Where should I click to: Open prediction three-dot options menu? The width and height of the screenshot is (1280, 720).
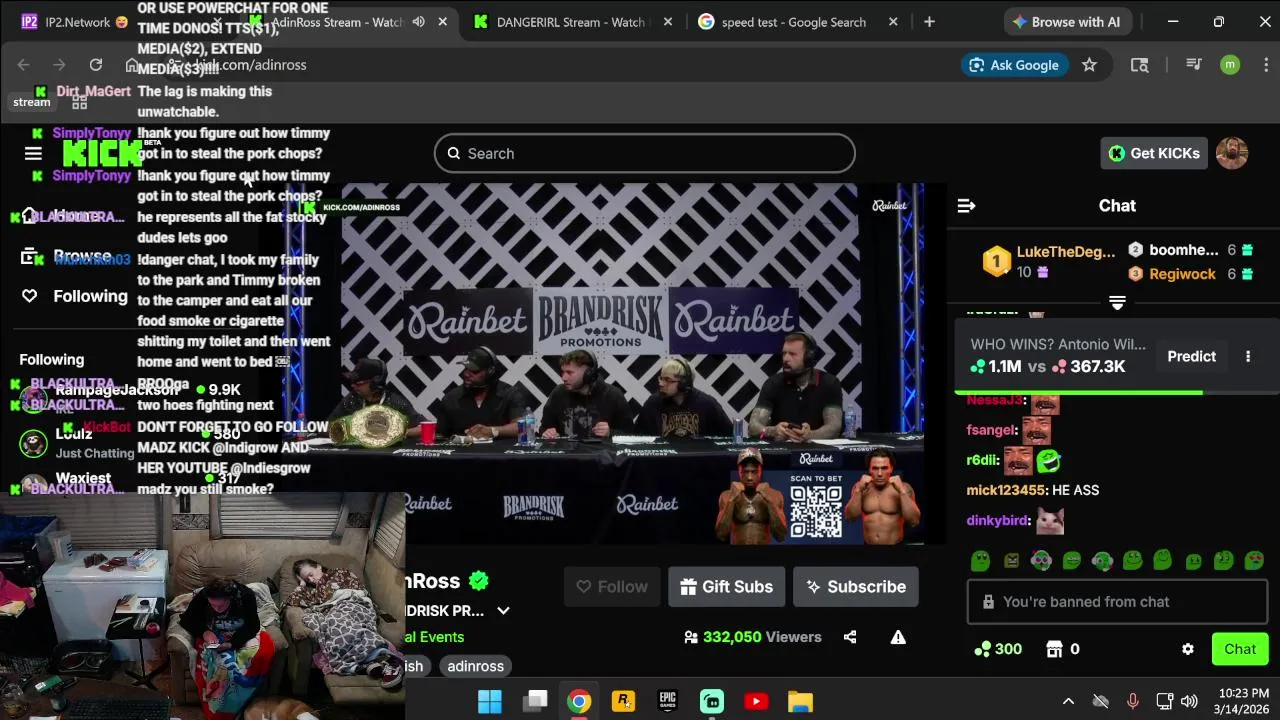coord(1248,356)
